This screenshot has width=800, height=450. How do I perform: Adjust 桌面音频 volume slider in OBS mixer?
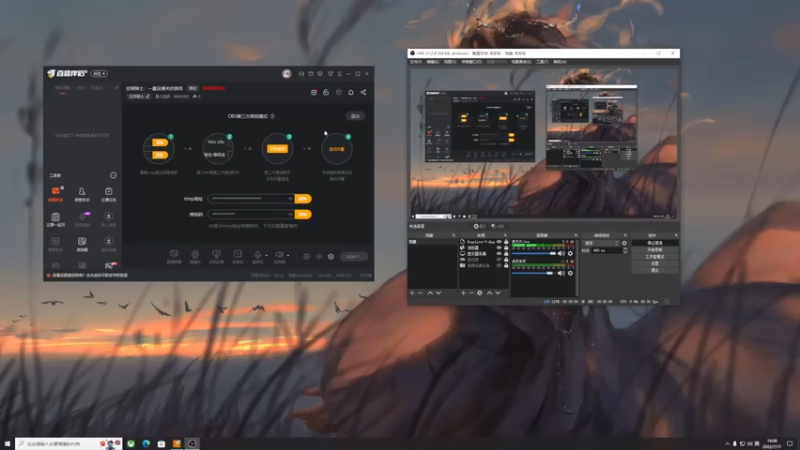tap(534, 273)
